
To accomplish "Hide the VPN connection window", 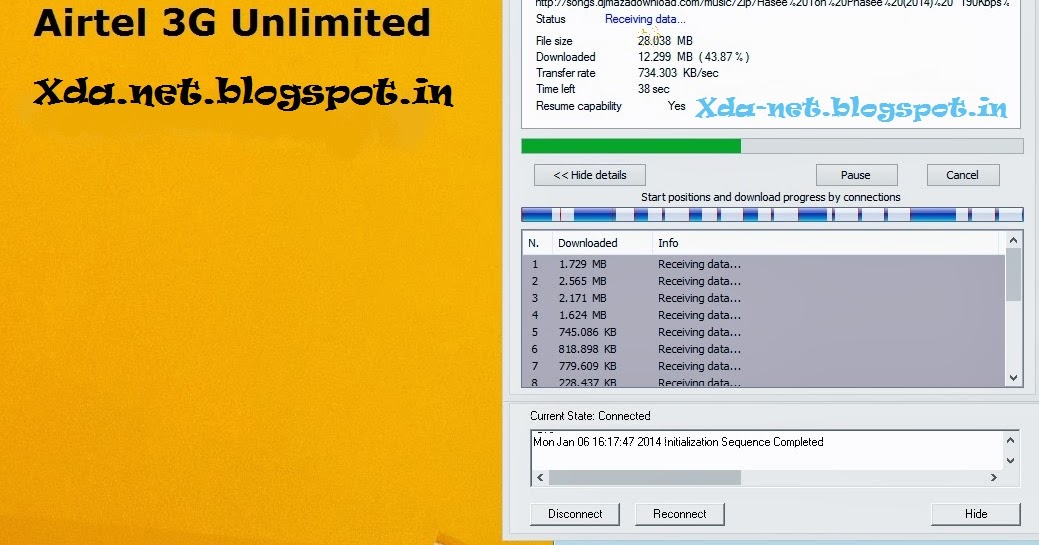I will coord(976,514).
